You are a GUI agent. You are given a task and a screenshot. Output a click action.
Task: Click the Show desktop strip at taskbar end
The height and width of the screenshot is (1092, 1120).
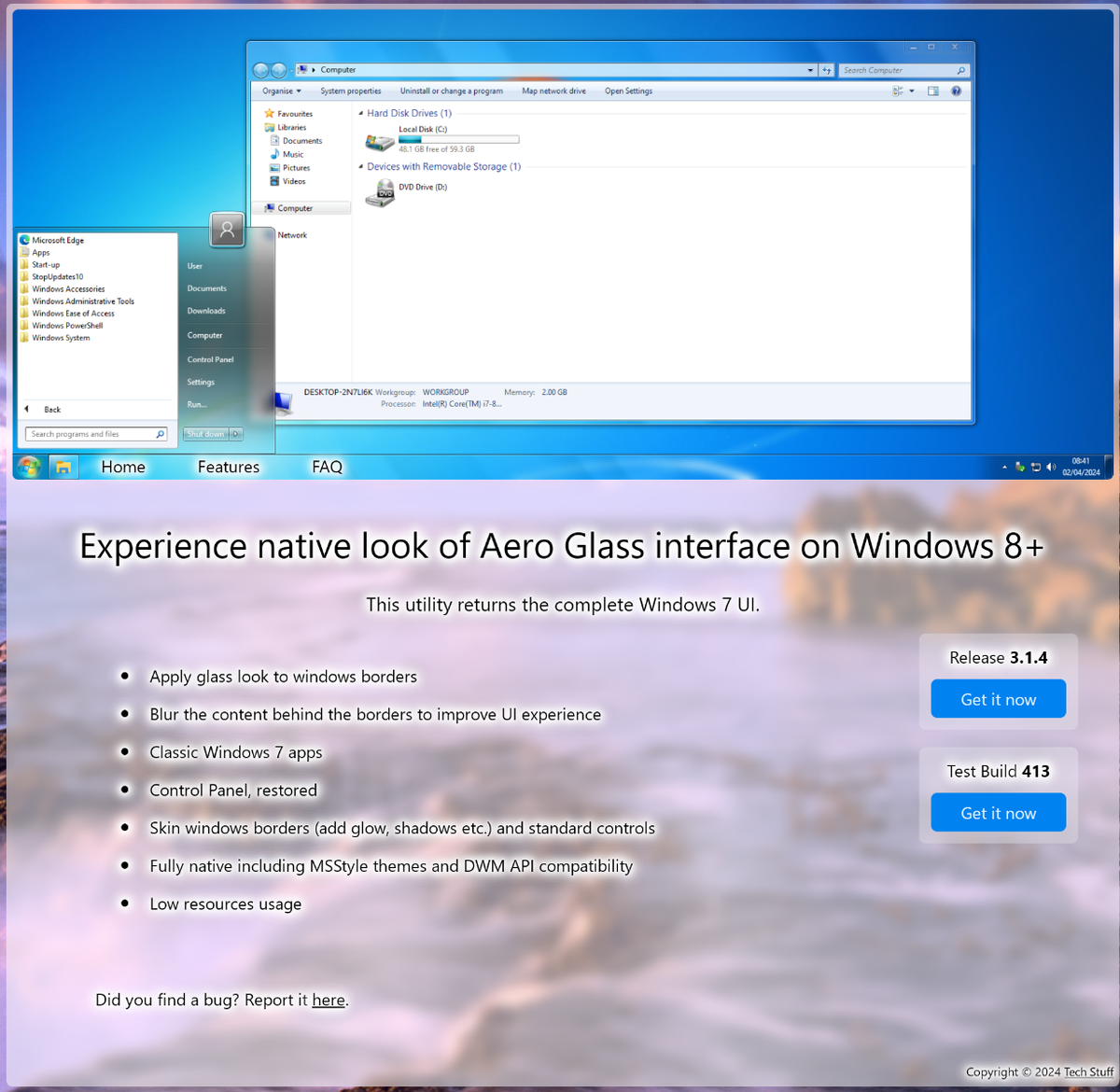pyautogui.click(x=1109, y=467)
